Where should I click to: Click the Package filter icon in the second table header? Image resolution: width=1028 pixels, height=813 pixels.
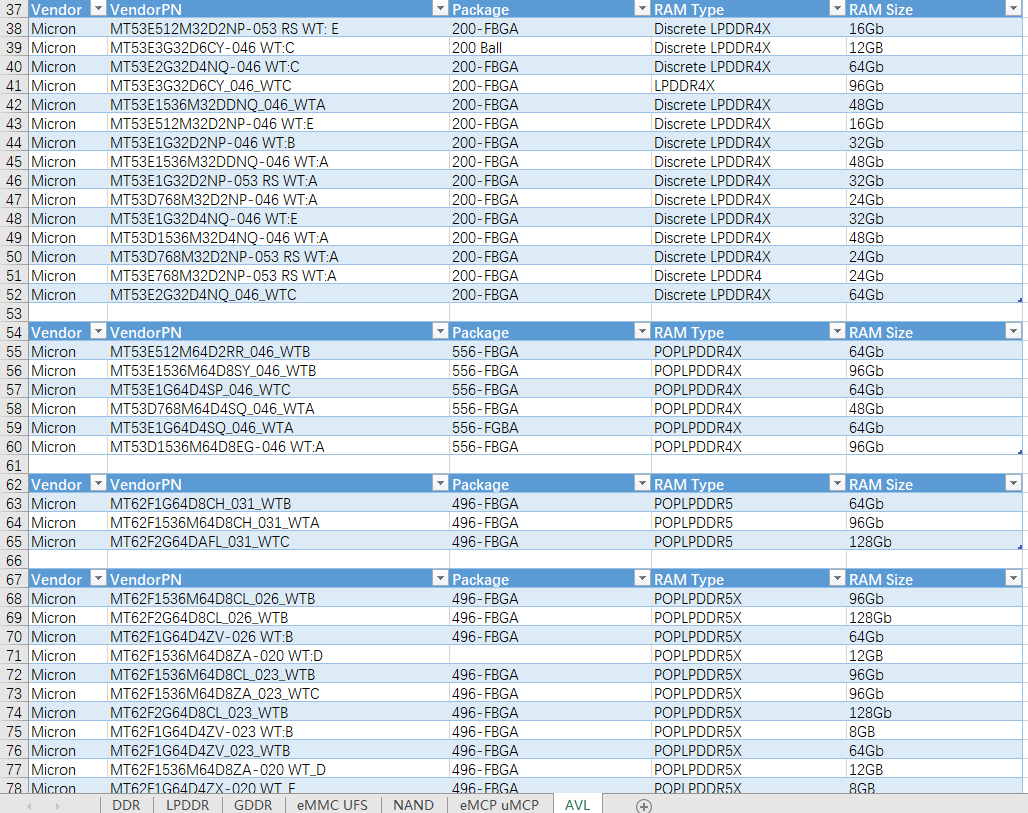[x=642, y=331]
